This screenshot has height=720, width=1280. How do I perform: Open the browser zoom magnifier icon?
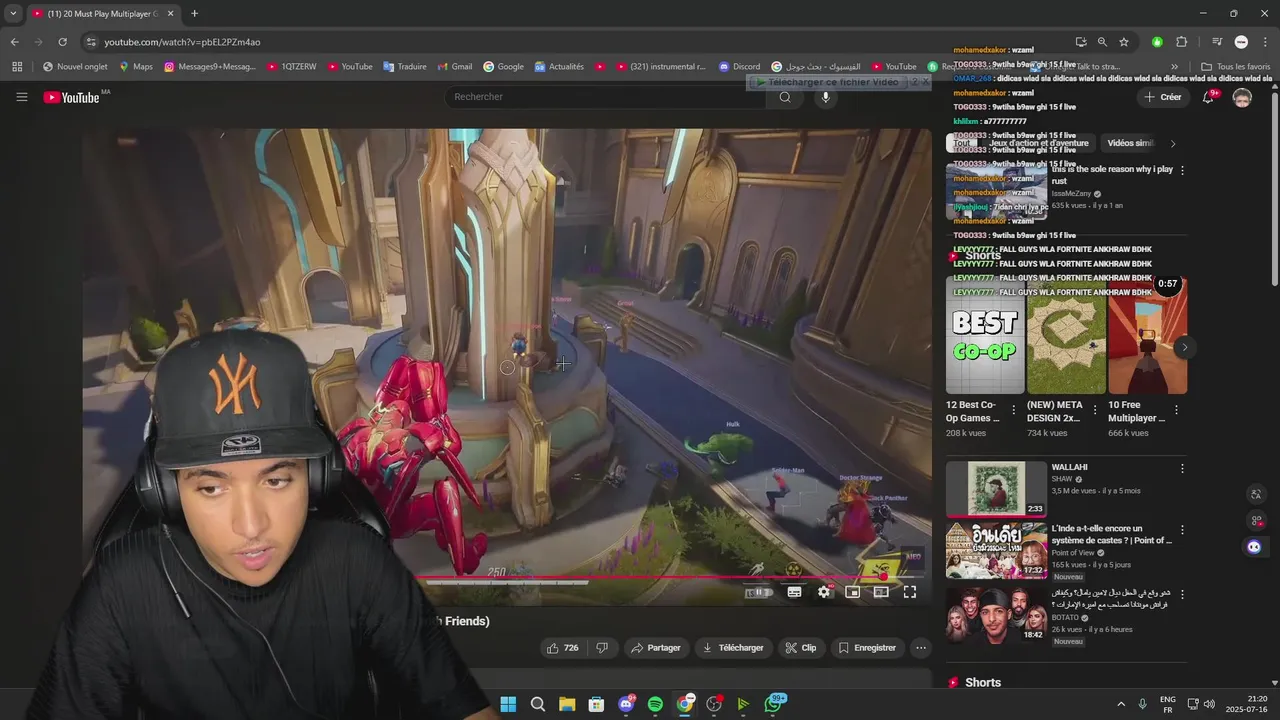pyautogui.click(x=1102, y=42)
